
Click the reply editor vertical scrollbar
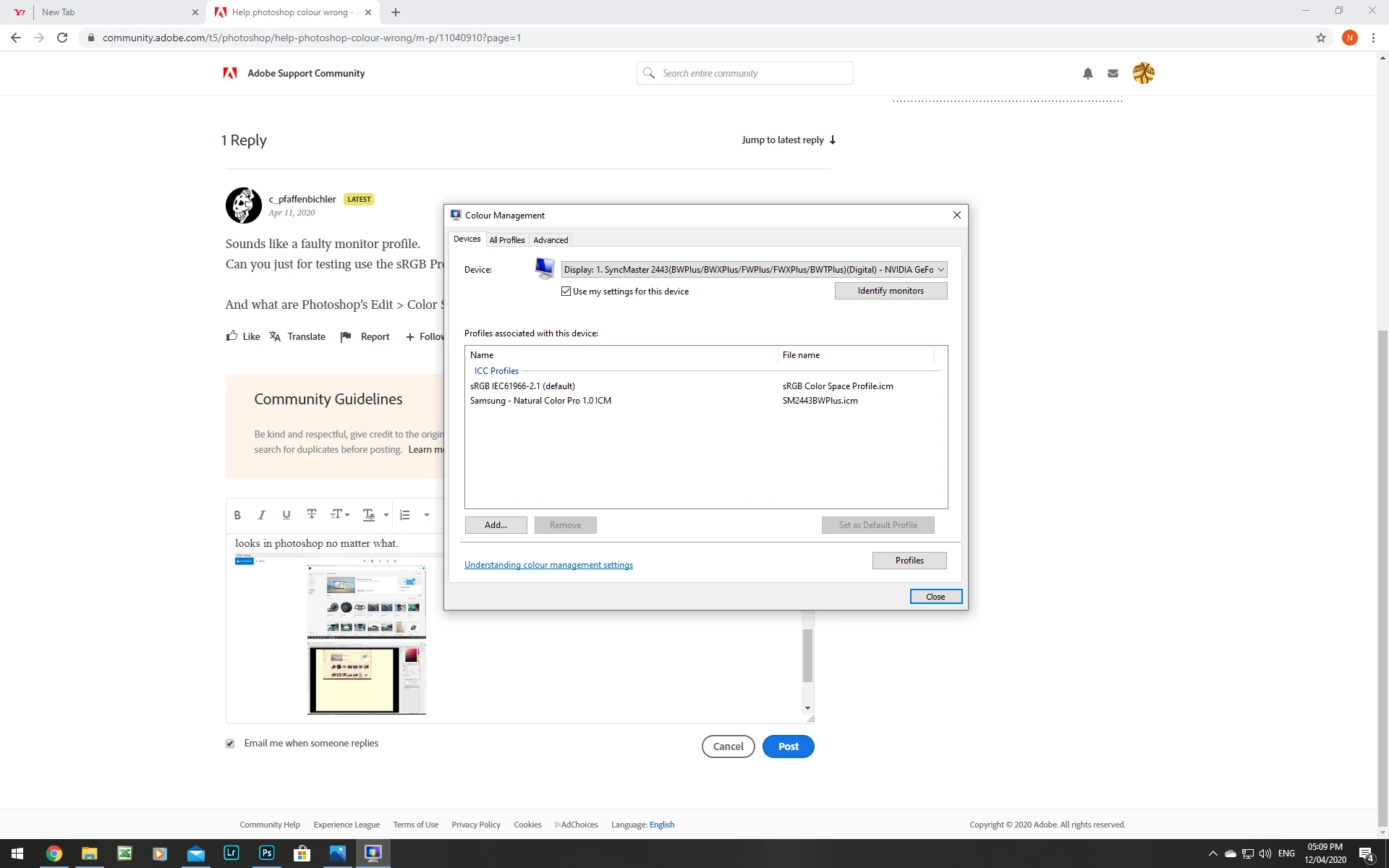tap(807, 655)
